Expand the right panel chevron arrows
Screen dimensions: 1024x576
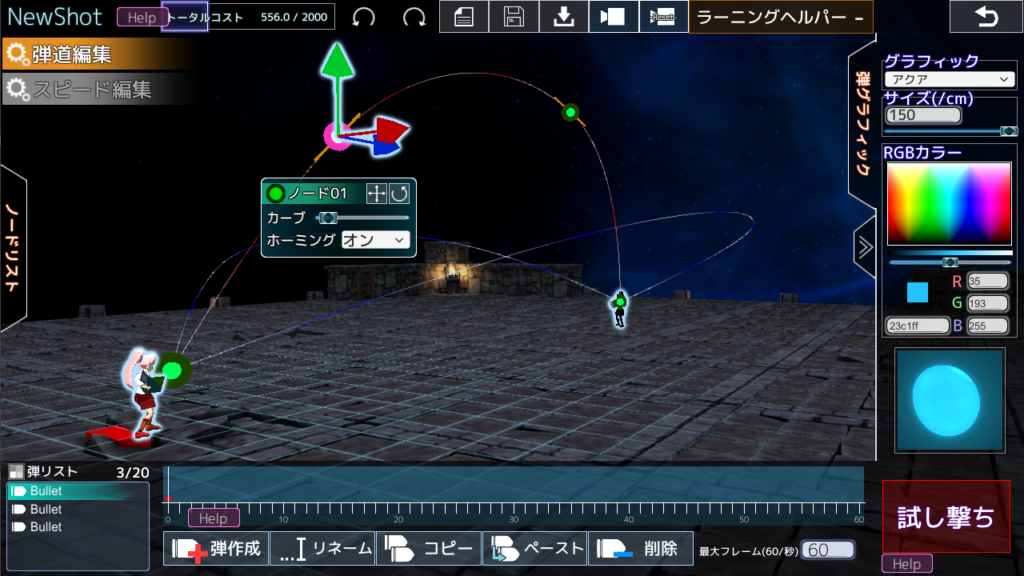click(865, 247)
